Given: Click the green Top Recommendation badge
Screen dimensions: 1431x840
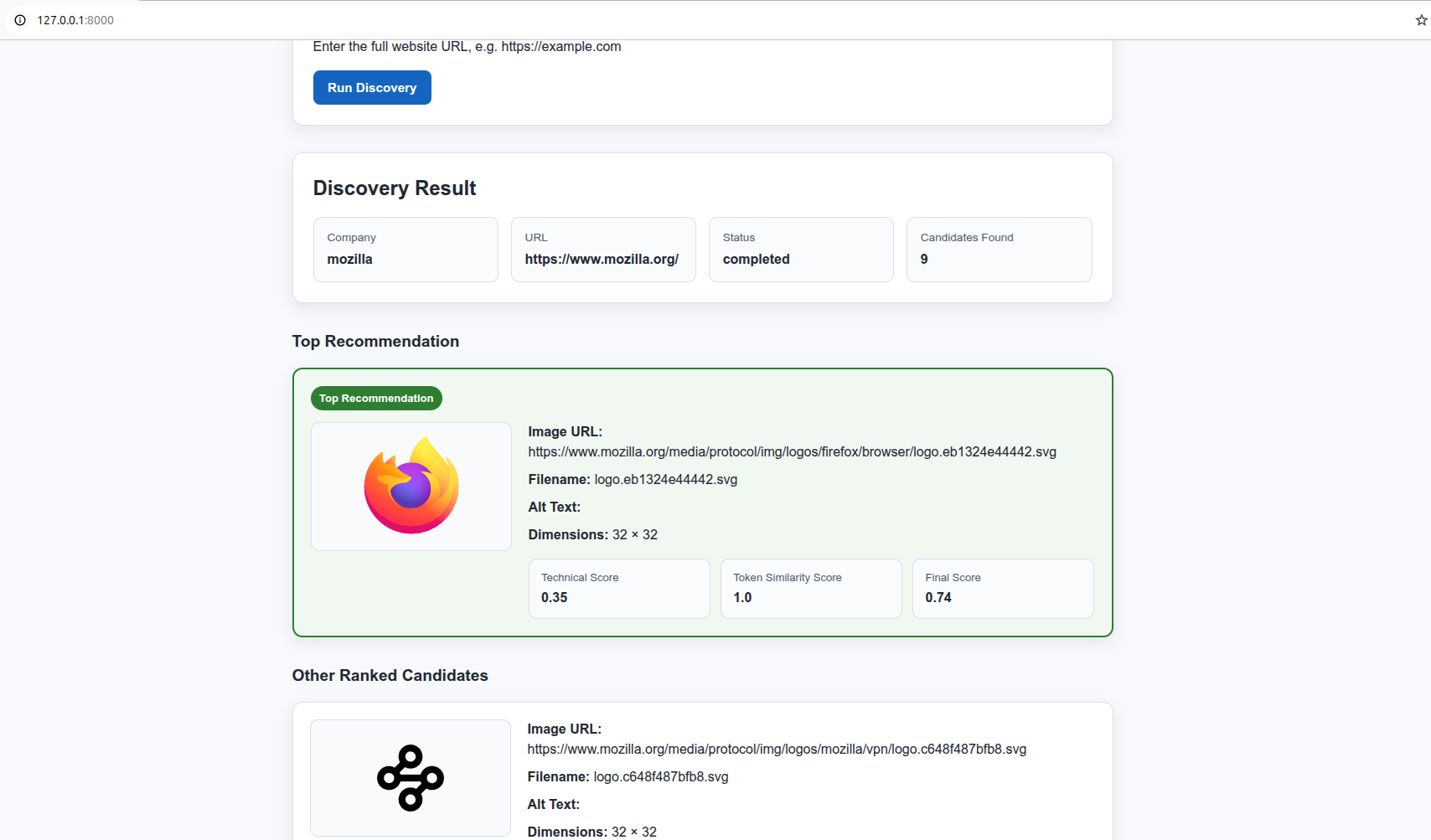Looking at the screenshot, I should click(376, 399).
